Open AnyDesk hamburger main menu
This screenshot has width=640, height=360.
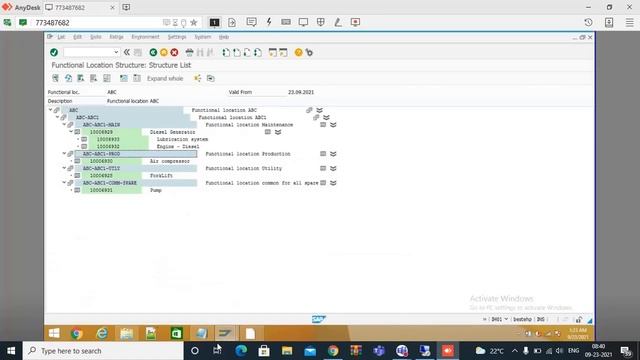(630, 22)
